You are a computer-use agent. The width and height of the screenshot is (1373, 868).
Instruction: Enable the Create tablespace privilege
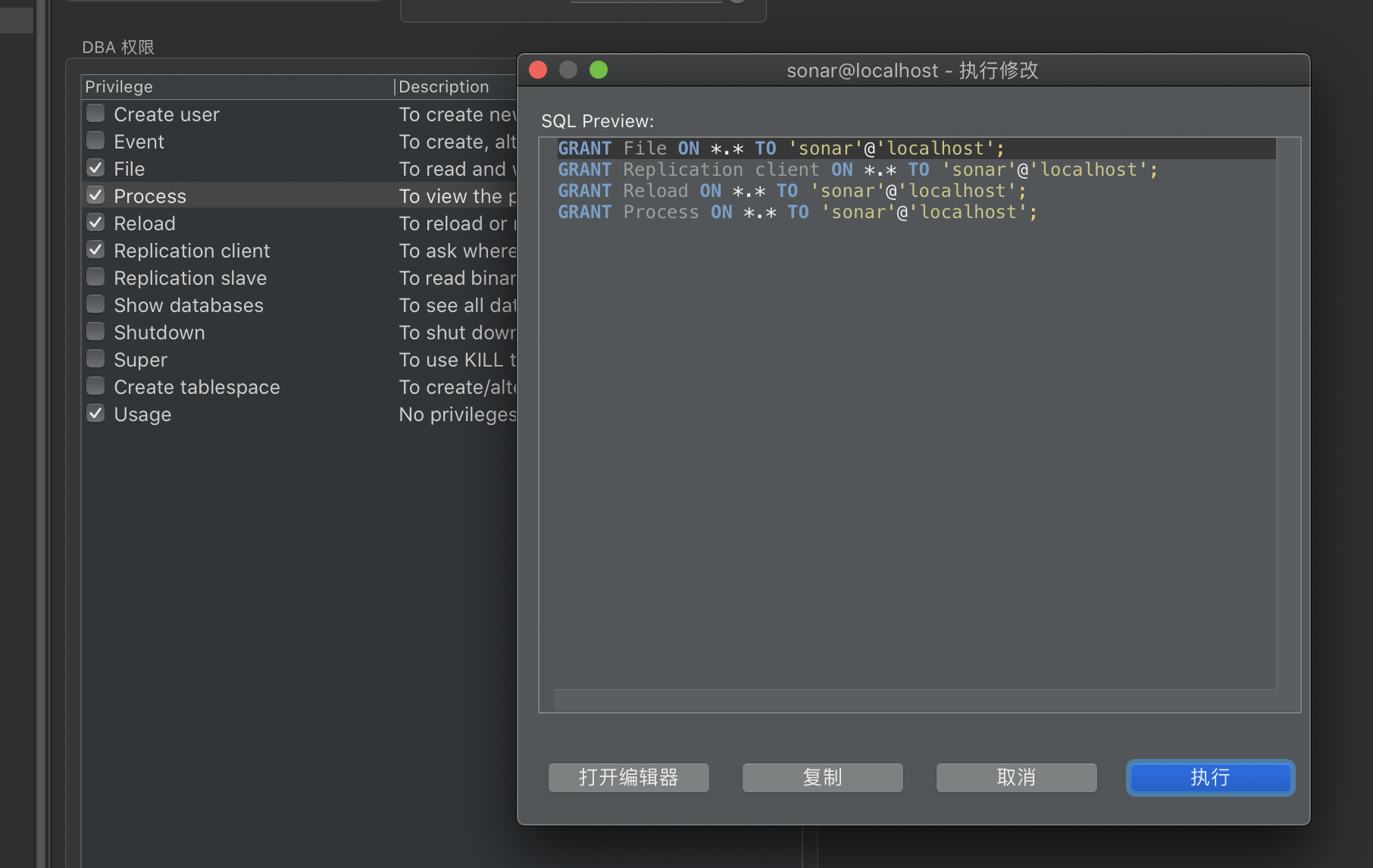(95, 386)
